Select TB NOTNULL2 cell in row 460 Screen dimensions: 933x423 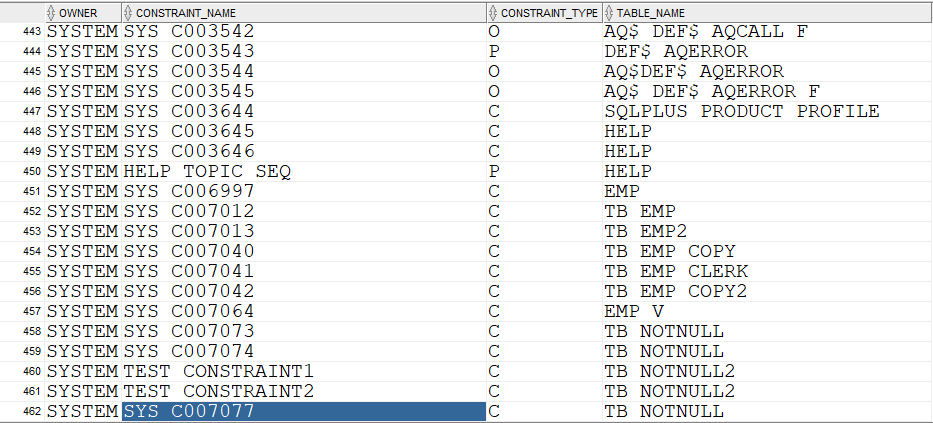click(x=768, y=371)
